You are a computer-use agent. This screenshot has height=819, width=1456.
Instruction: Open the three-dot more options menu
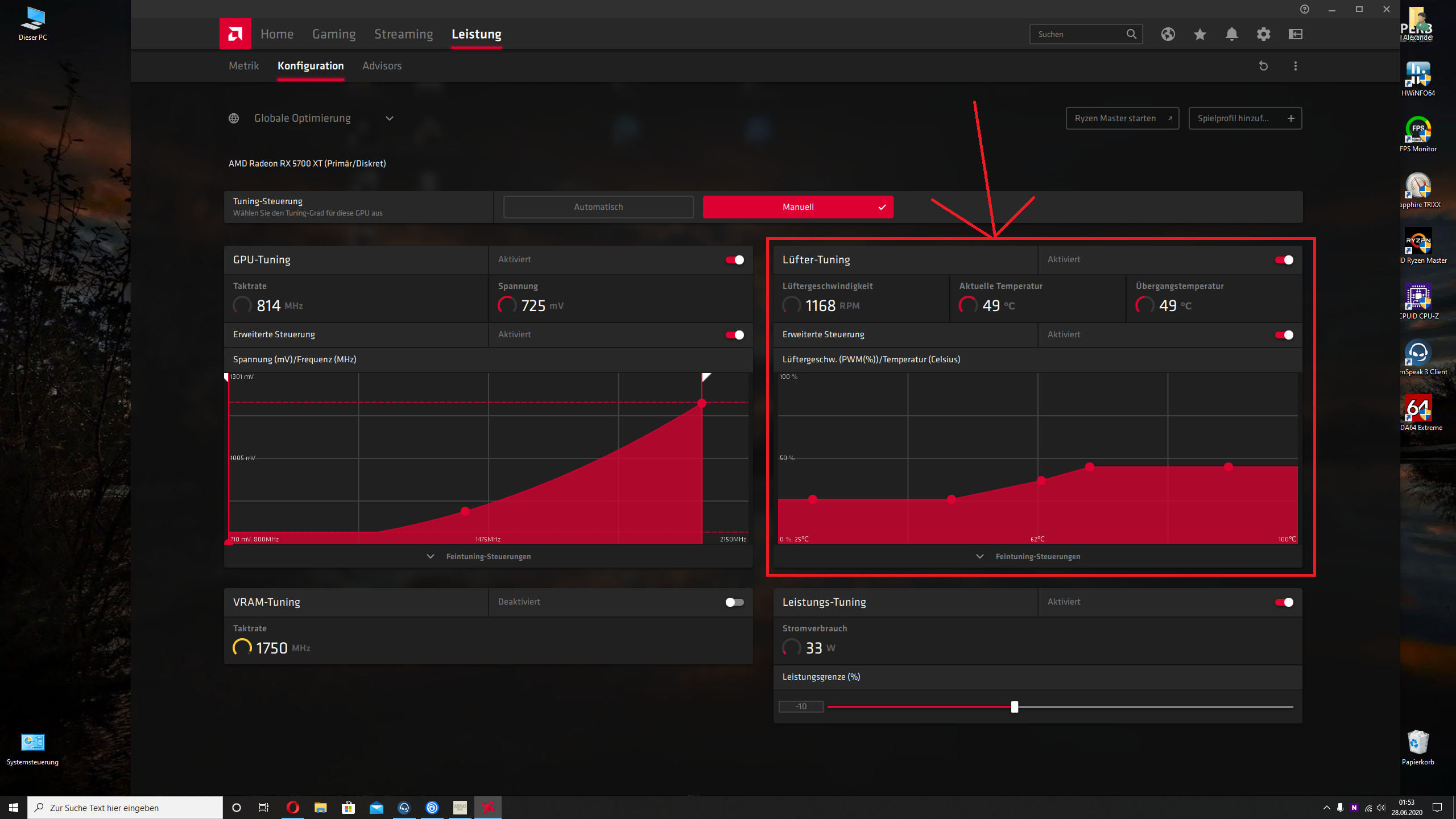click(x=1296, y=66)
